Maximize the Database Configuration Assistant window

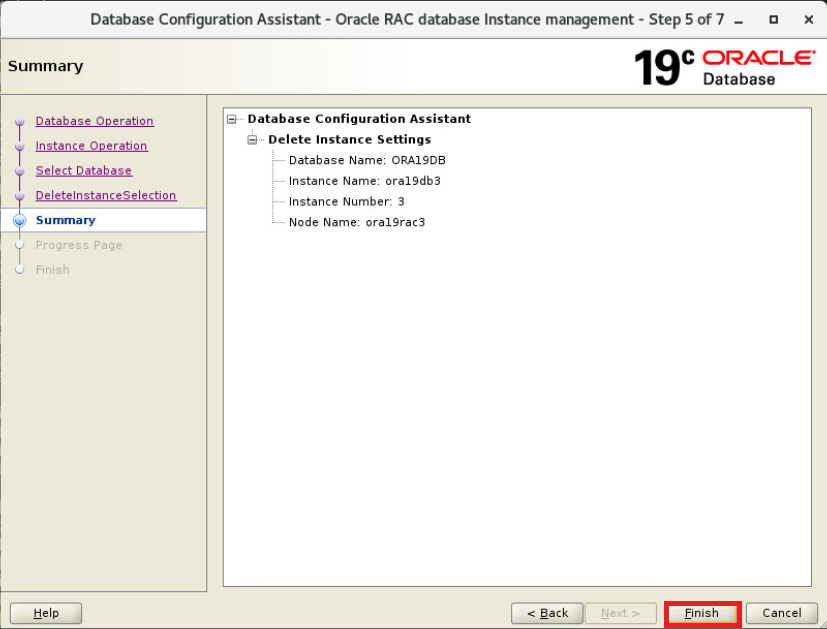tap(773, 20)
